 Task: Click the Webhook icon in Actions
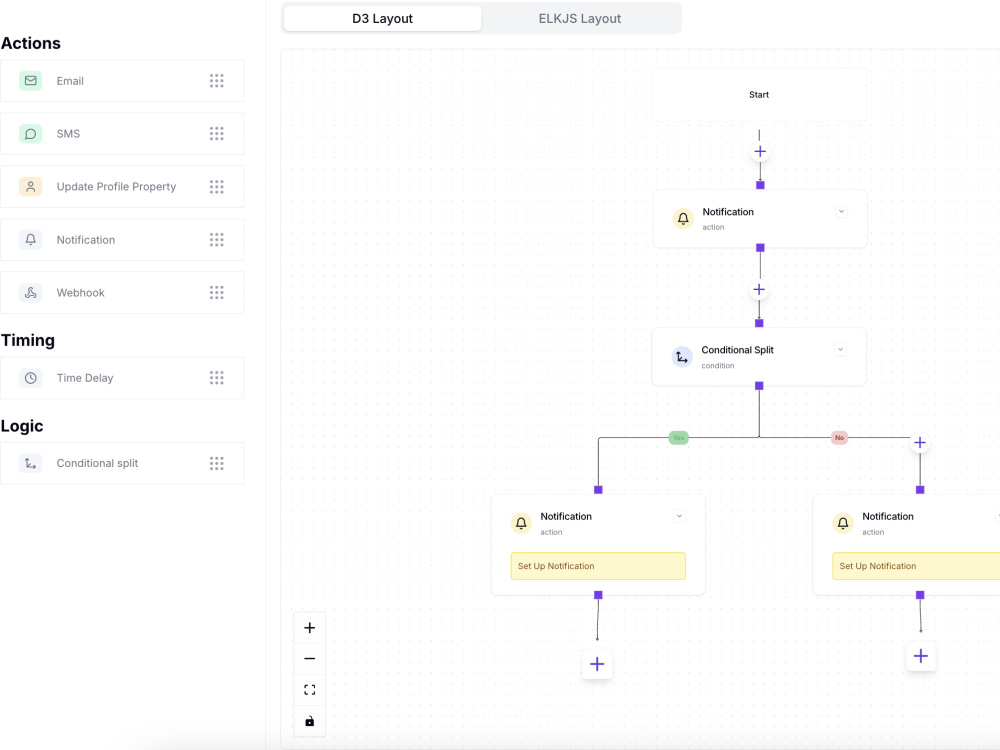tap(31, 293)
